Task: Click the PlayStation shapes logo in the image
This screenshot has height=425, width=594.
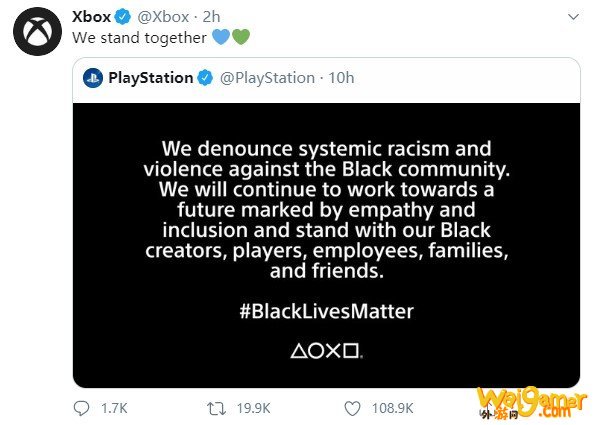Action: tap(327, 351)
